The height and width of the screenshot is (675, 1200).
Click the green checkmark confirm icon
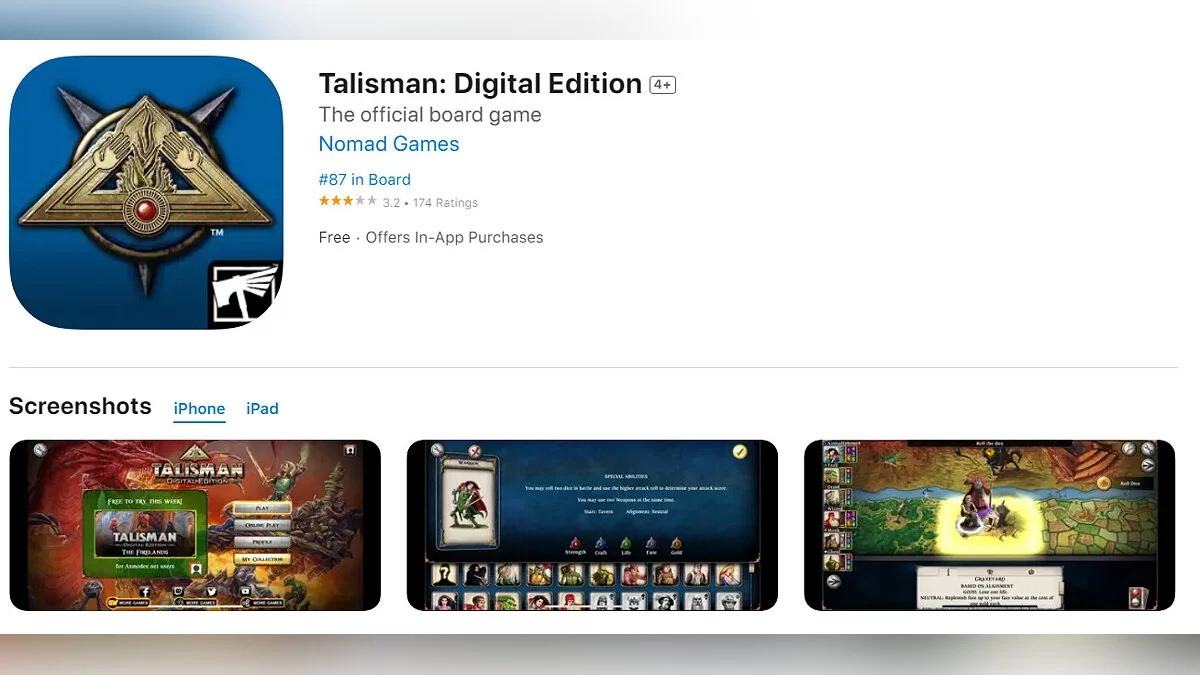coord(740,452)
